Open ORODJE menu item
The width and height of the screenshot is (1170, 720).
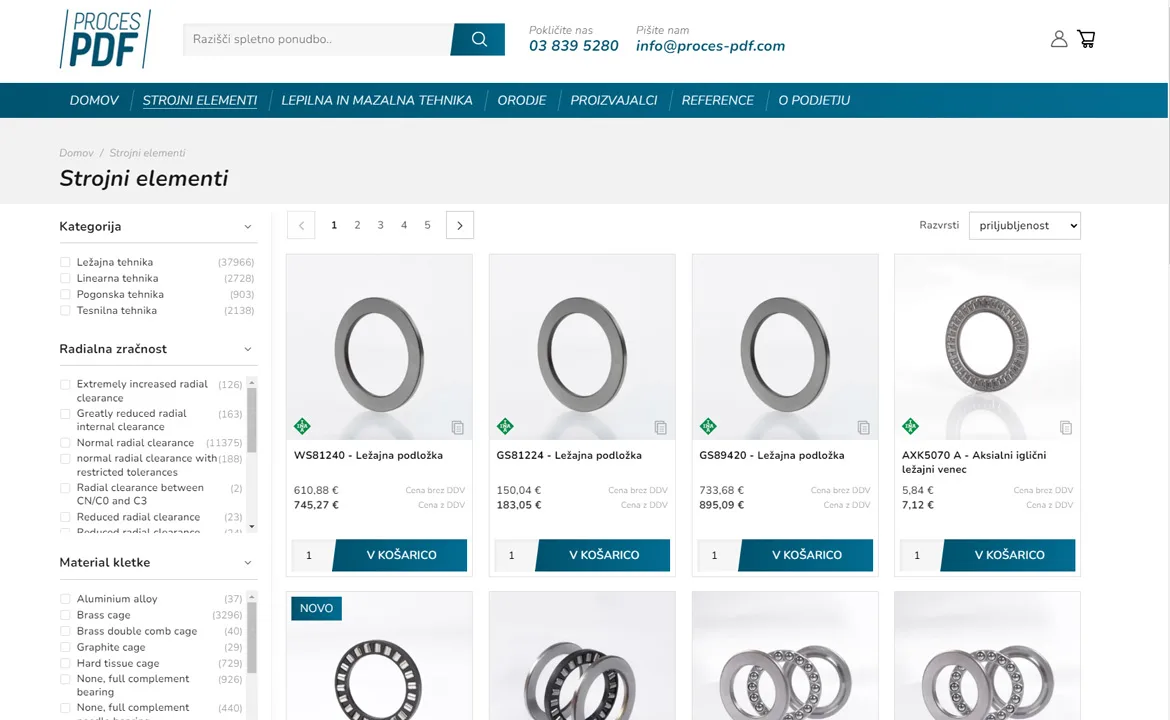coord(522,100)
